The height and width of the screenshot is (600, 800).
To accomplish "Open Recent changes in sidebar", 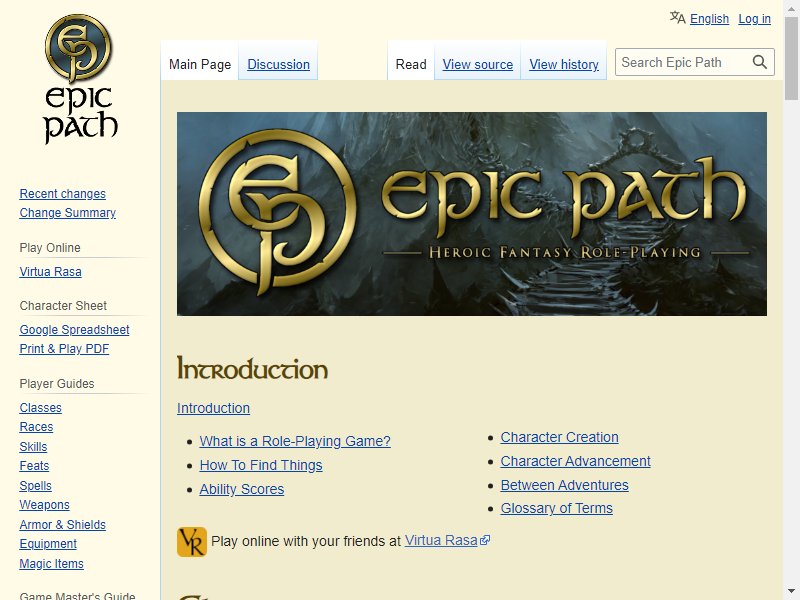I will pyautogui.click(x=63, y=194).
